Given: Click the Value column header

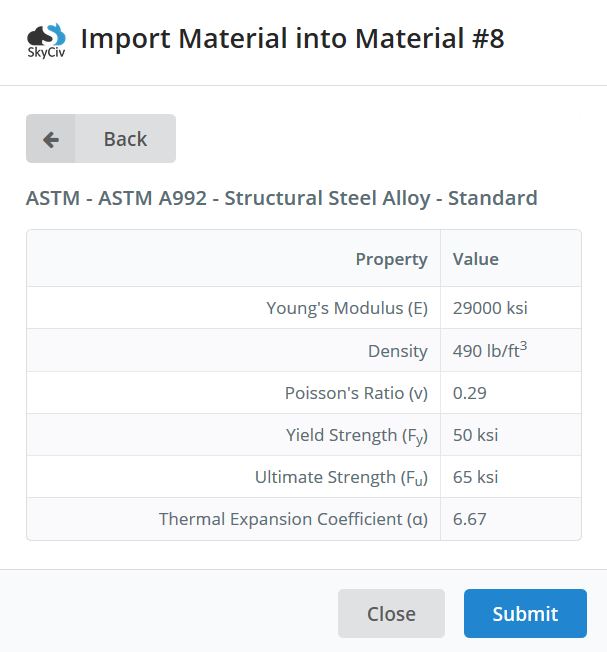Looking at the screenshot, I should (x=476, y=259).
